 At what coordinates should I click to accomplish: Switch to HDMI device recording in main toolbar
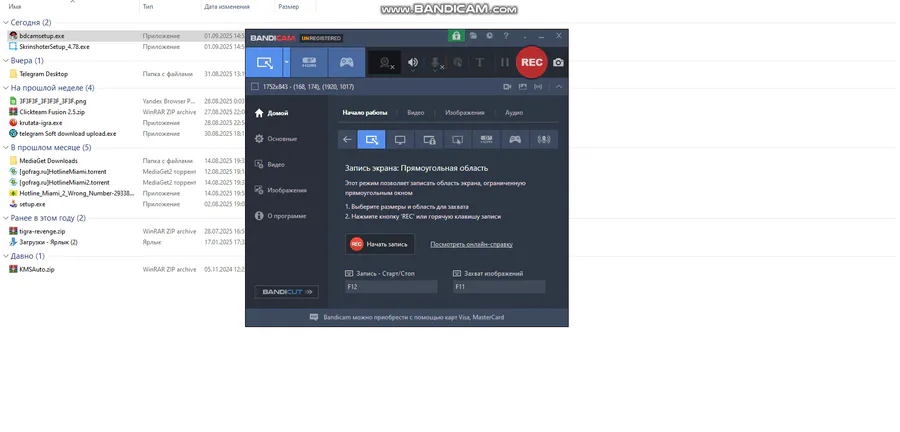[x=309, y=63]
